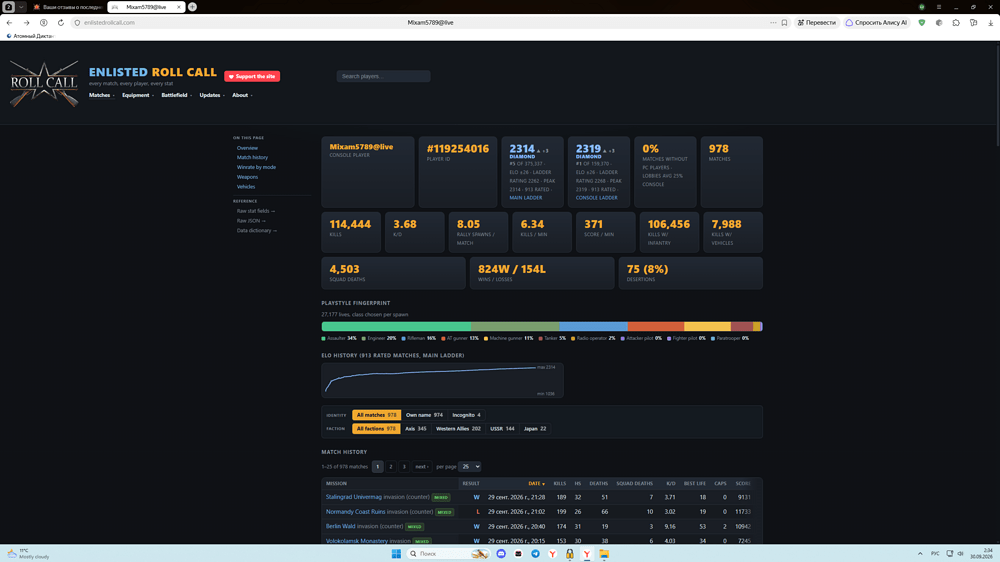Filter matches by Western Allies faction
The height and width of the screenshot is (562, 1000).
pyautogui.click(x=458, y=429)
